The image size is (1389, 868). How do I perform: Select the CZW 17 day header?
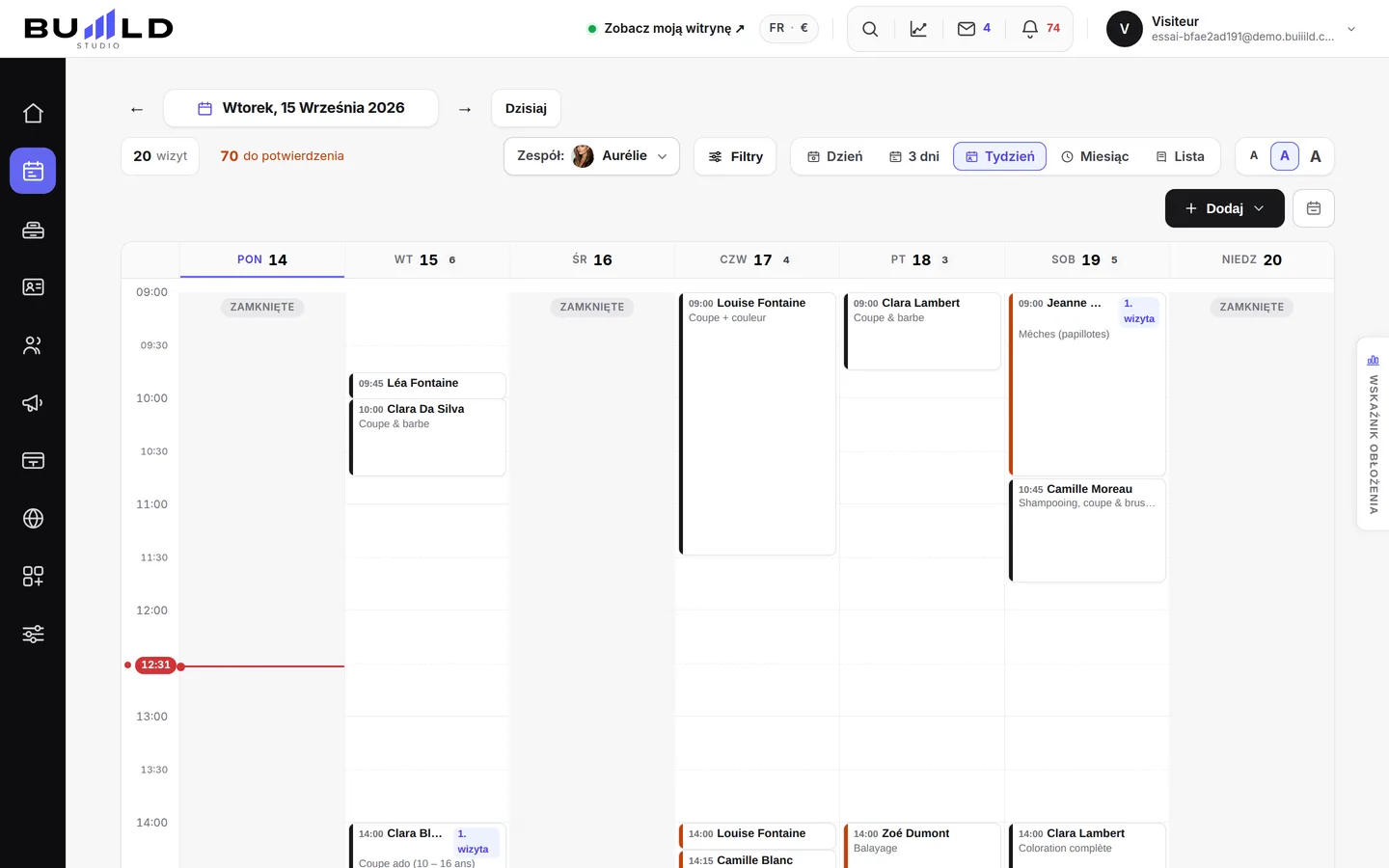coord(757,260)
